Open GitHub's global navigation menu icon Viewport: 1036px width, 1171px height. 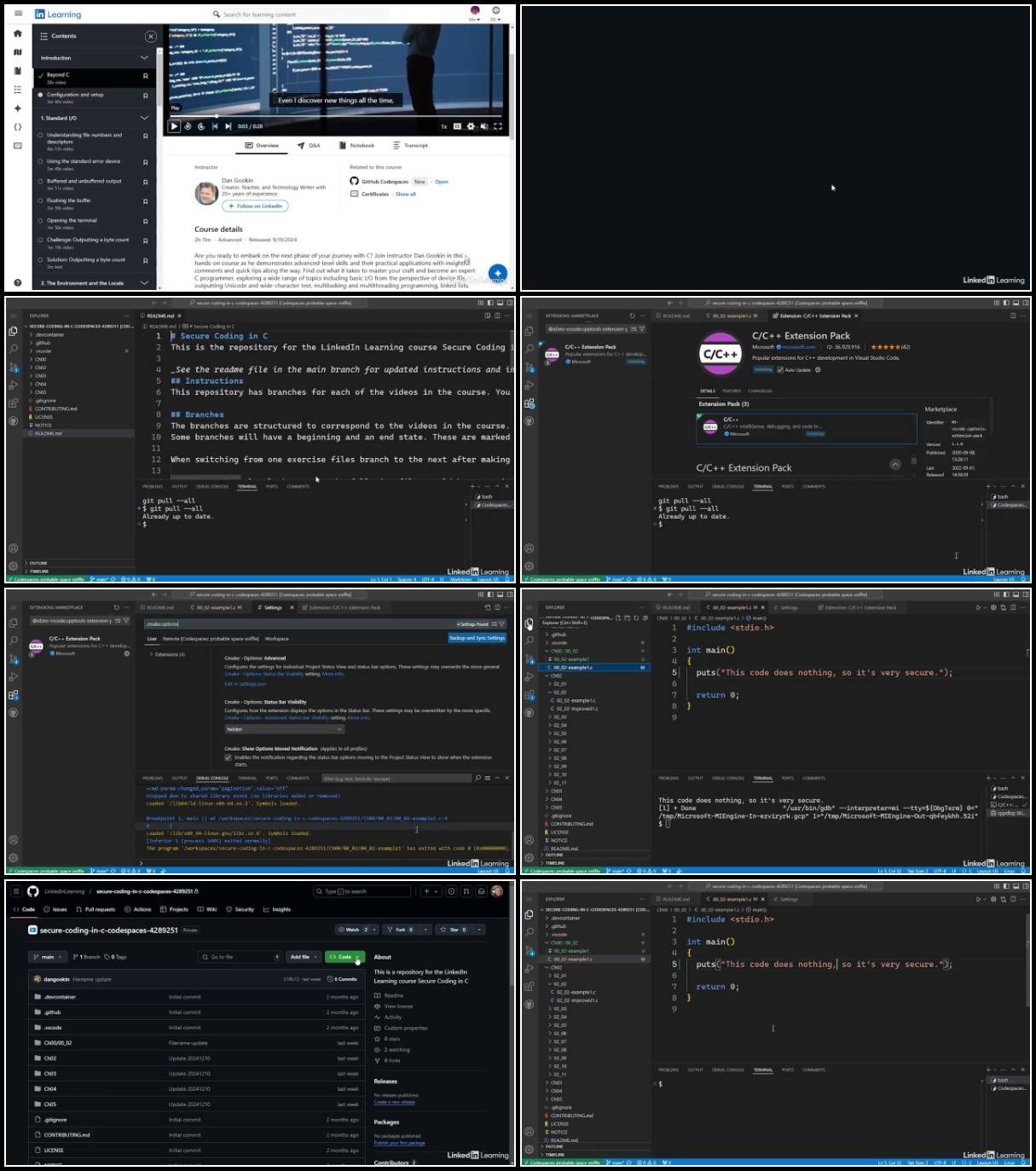coord(16,891)
